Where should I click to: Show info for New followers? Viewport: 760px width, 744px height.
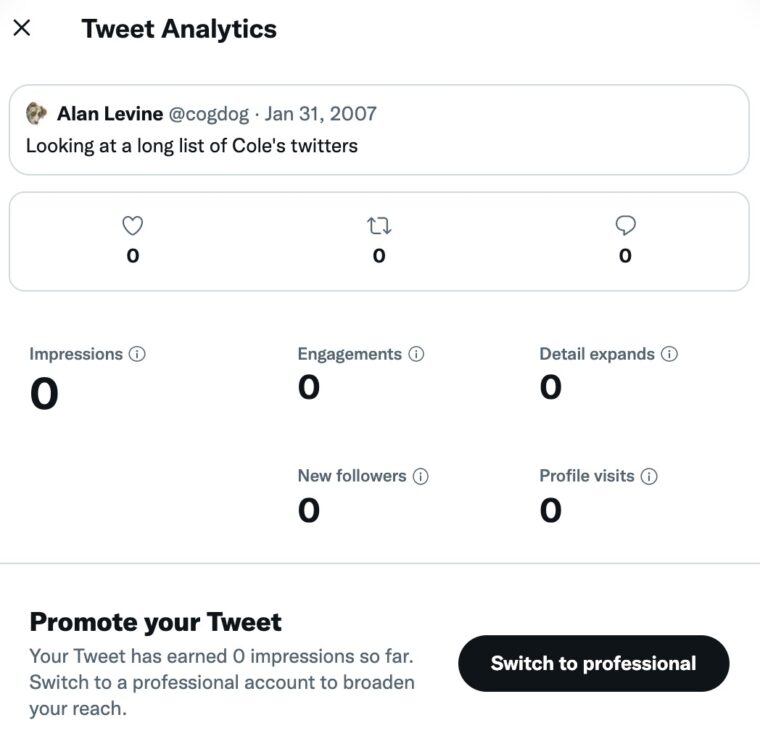[421, 476]
